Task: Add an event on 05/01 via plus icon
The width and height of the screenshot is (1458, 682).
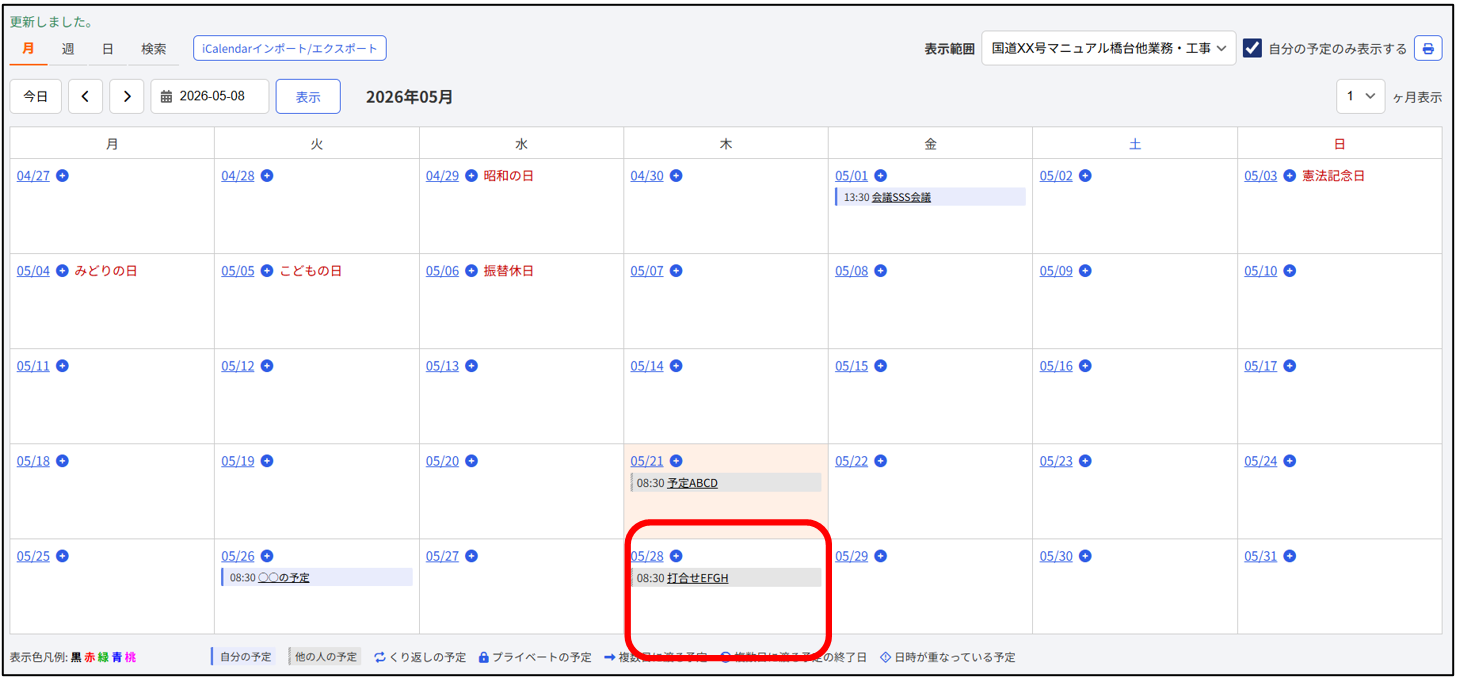Action: point(881,176)
